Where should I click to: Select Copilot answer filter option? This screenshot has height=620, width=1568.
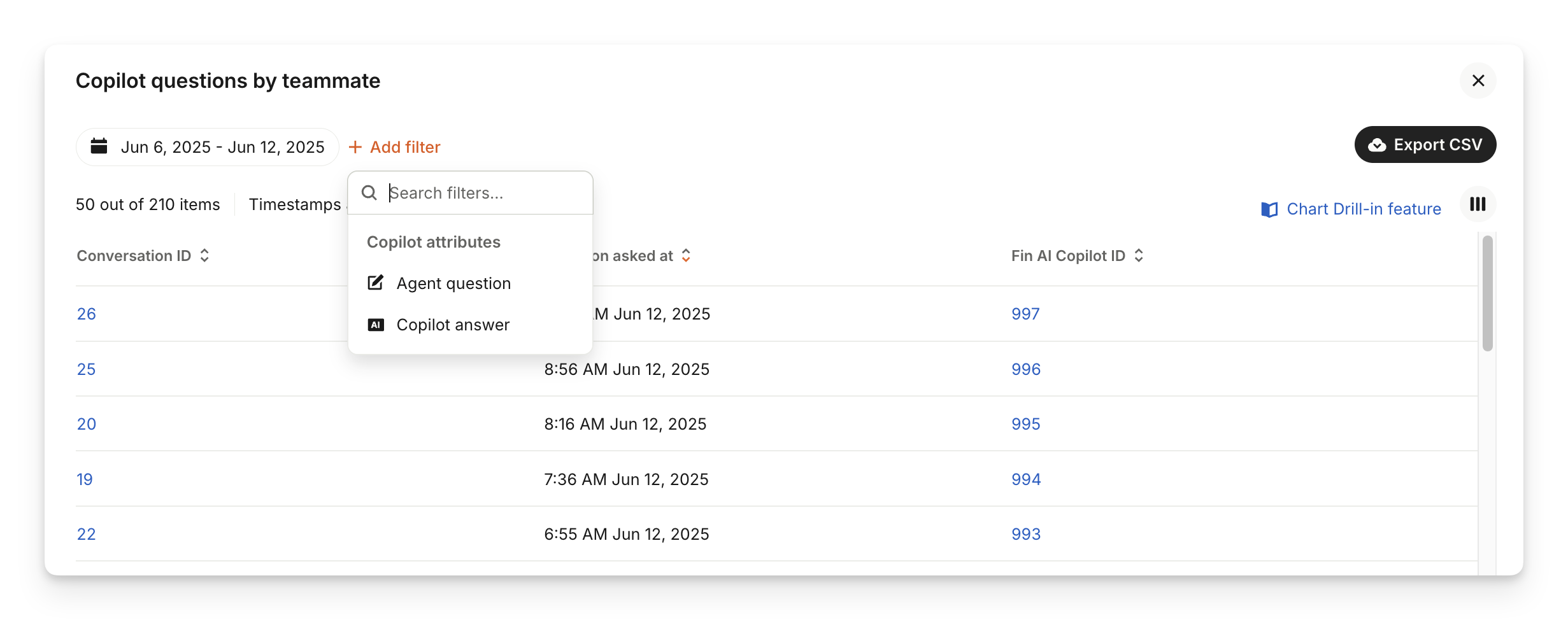pos(453,325)
